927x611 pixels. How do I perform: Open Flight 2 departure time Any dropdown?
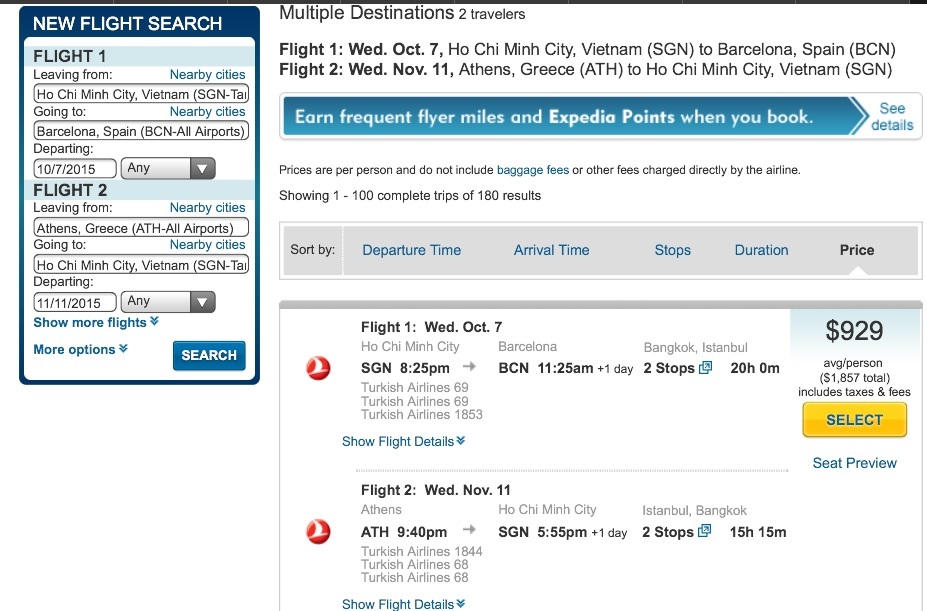coord(168,302)
